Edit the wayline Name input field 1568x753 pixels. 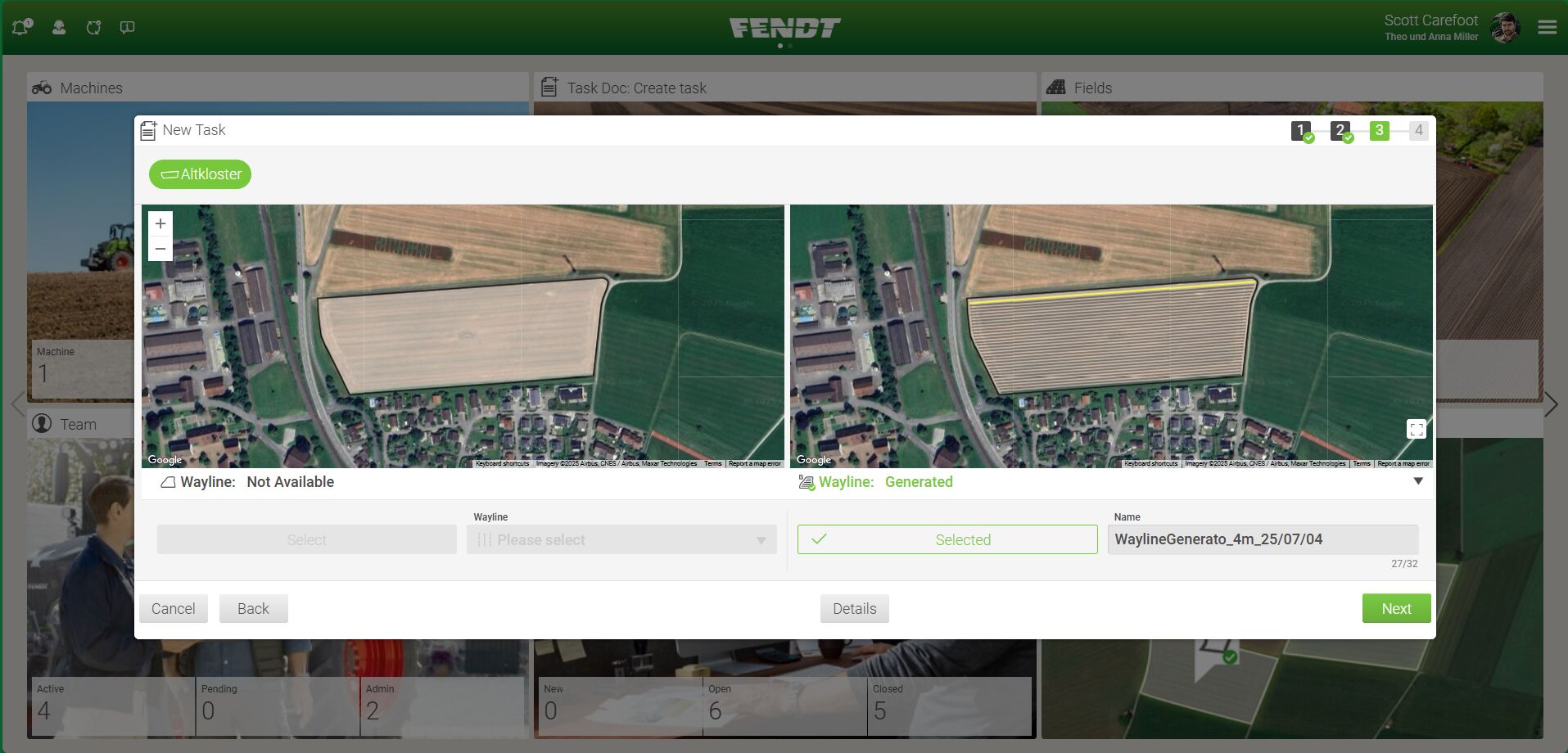tap(1262, 539)
